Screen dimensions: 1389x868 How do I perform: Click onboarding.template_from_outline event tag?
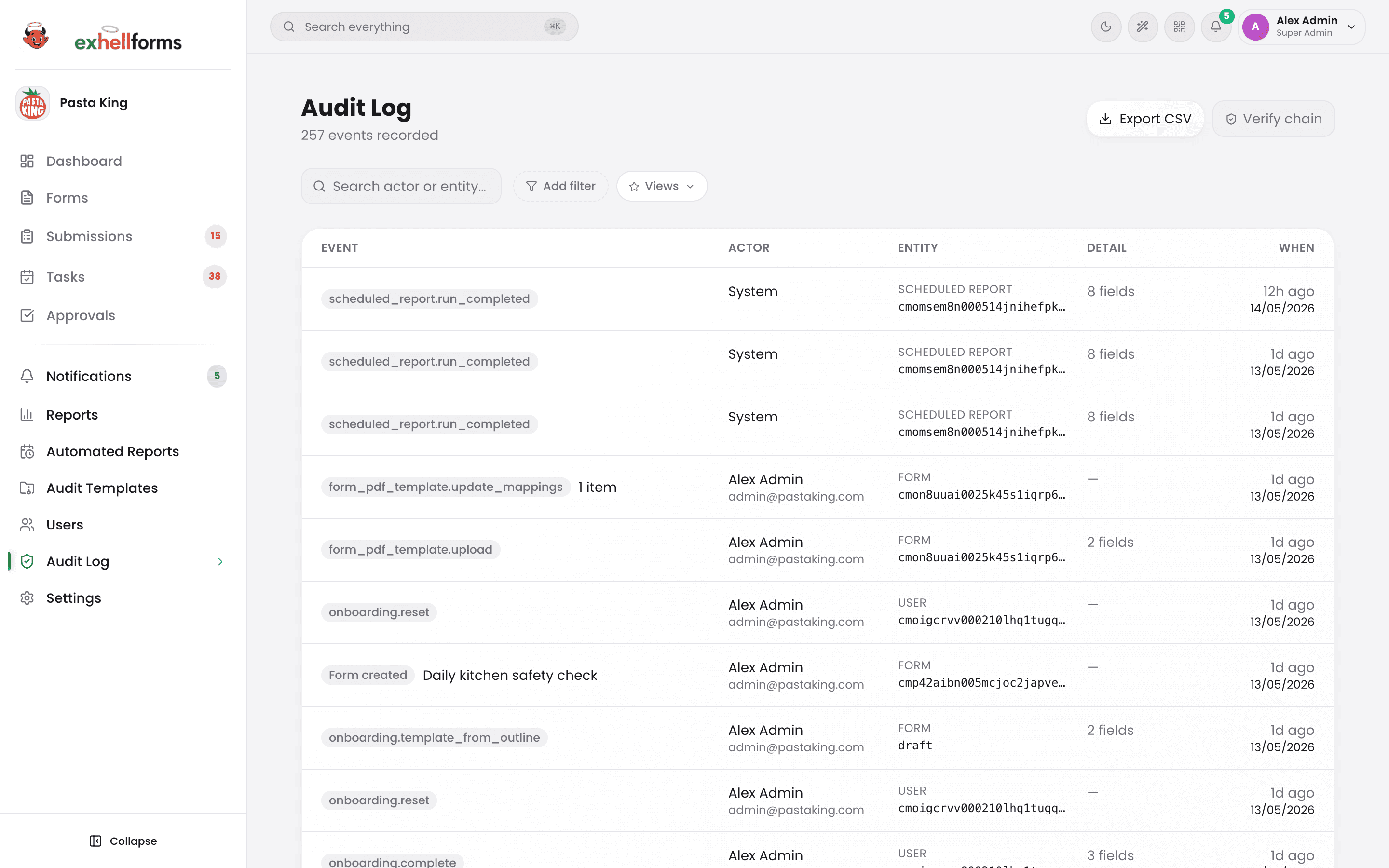click(x=434, y=738)
